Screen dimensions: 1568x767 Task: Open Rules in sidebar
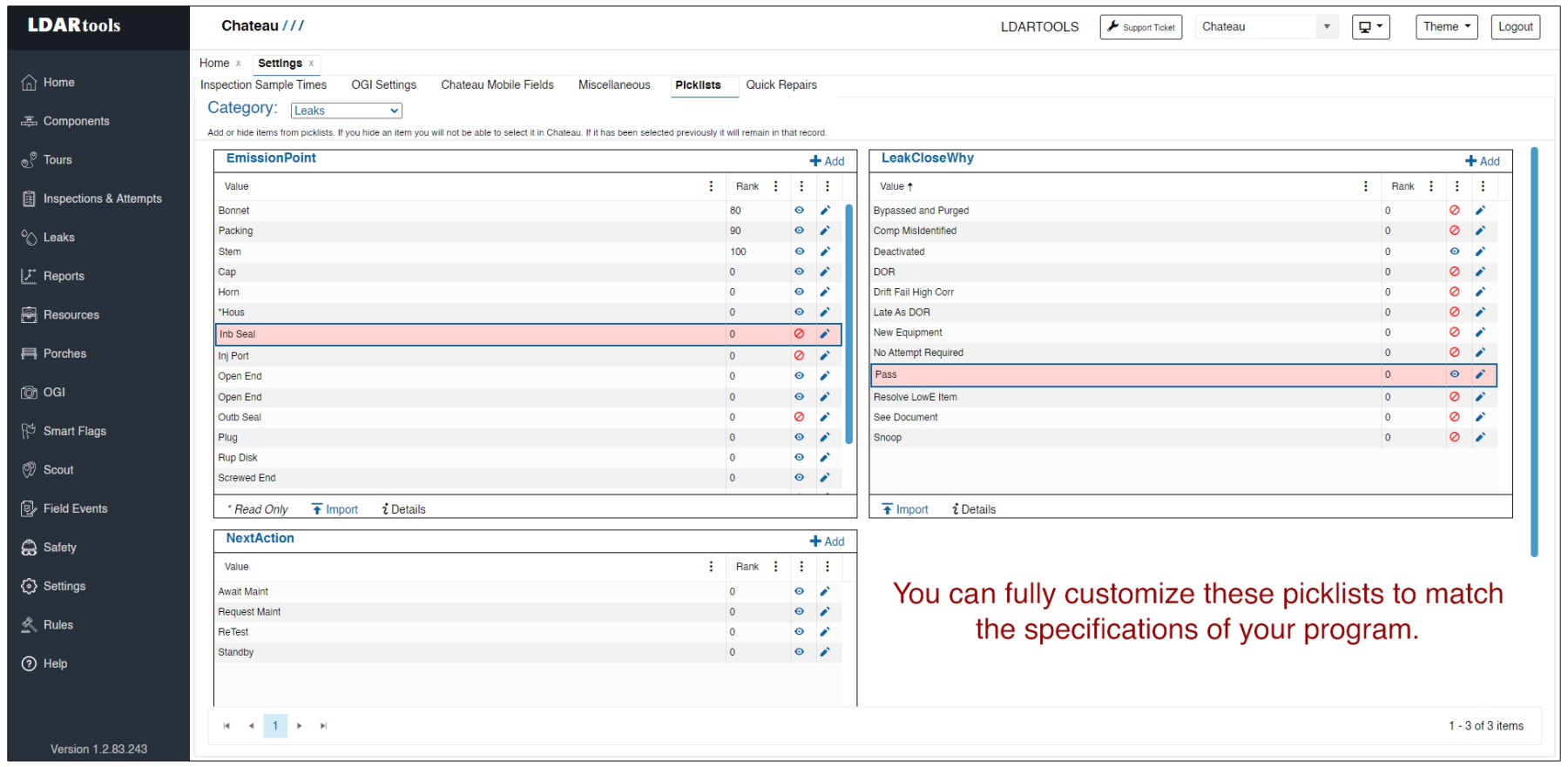click(x=47, y=625)
